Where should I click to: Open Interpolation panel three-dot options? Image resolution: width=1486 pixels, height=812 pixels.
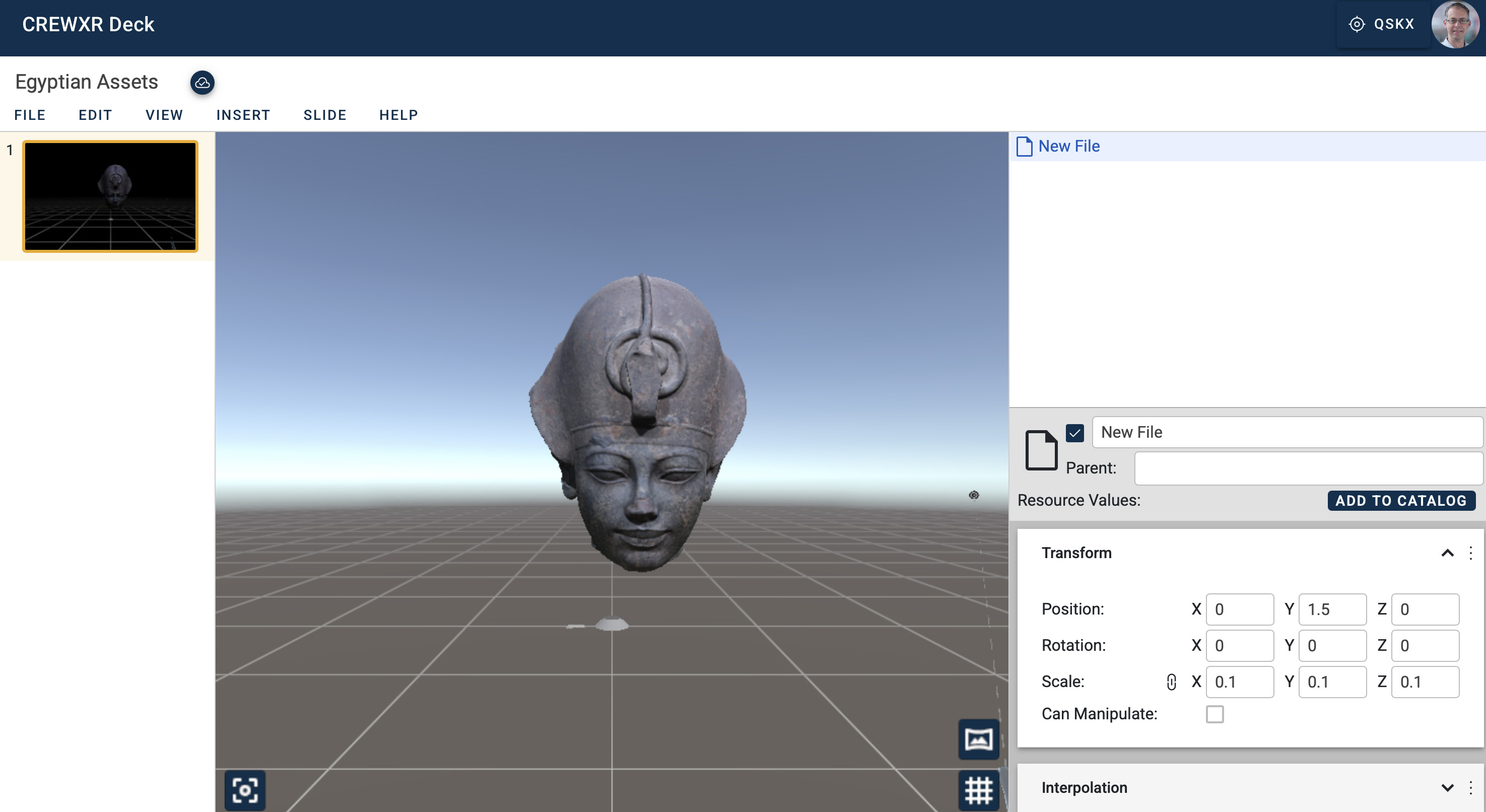1470,788
